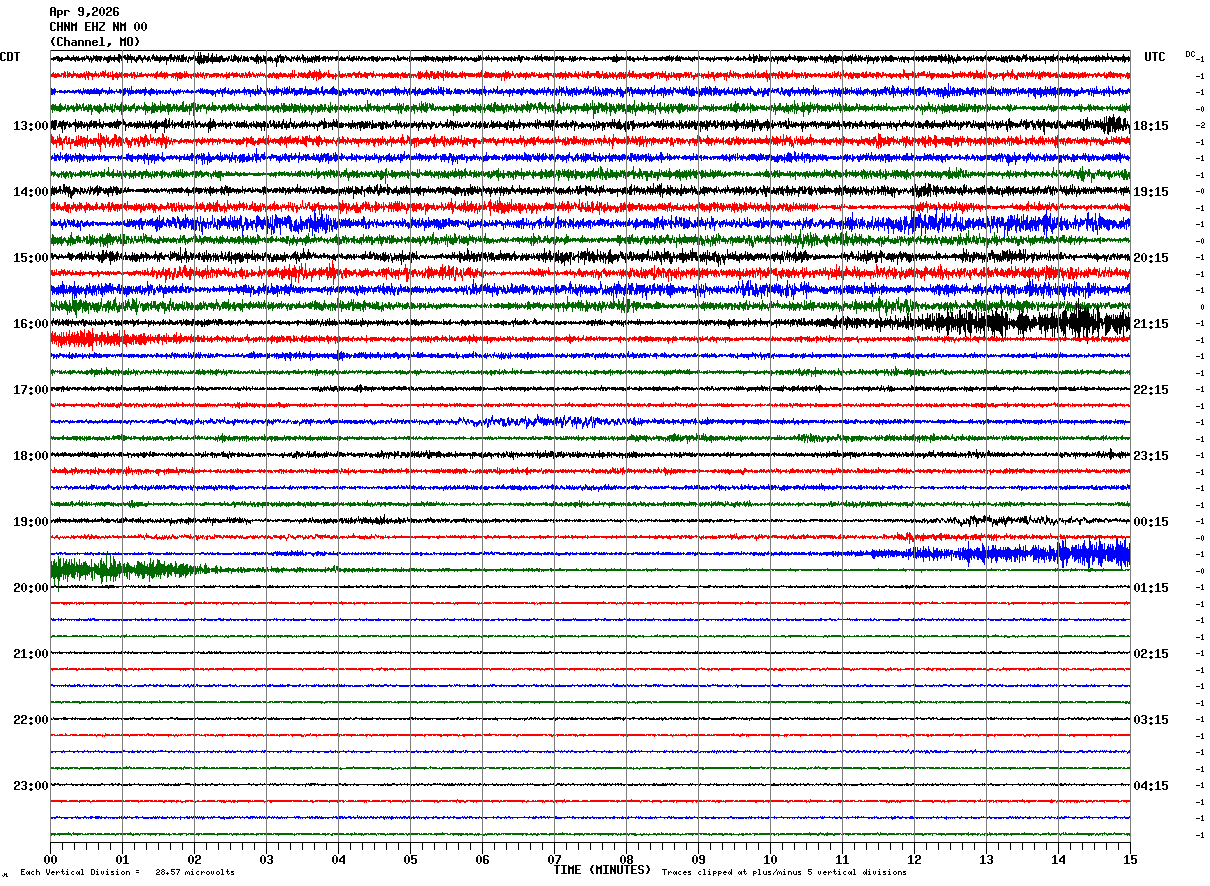The width and height of the screenshot is (1210, 886).
Task: Click the 02:15 UTC label
Action: (x=1152, y=654)
